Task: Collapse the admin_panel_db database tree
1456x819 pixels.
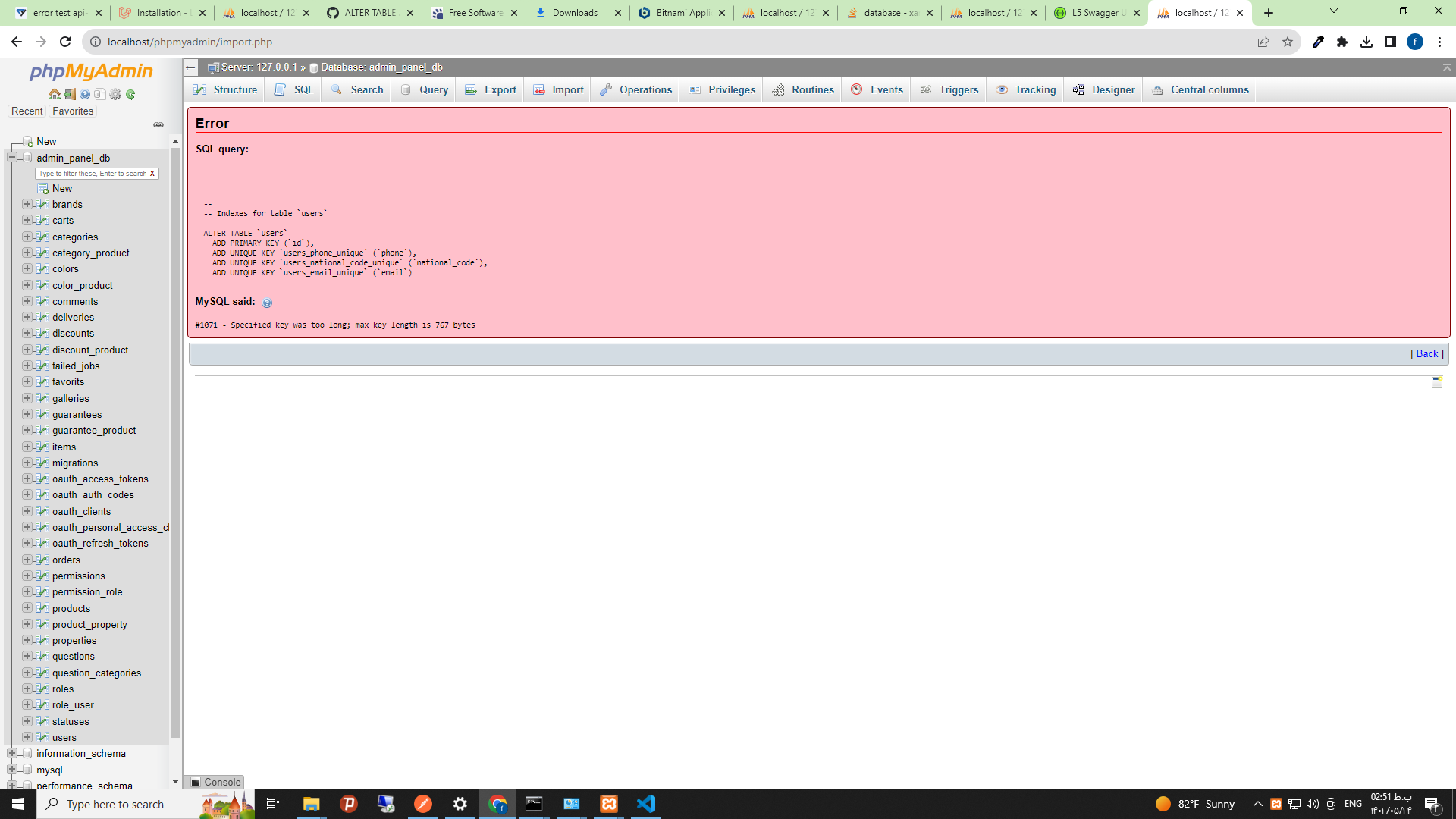Action: pos(12,158)
